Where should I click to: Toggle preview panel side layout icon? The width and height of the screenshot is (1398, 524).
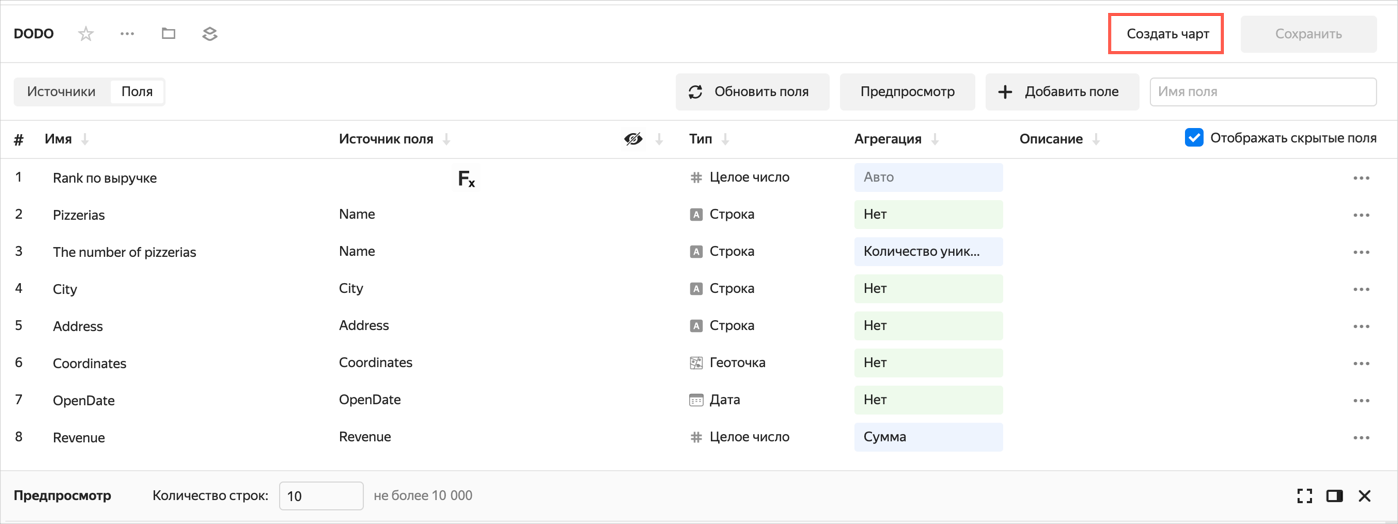coord(1334,496)
